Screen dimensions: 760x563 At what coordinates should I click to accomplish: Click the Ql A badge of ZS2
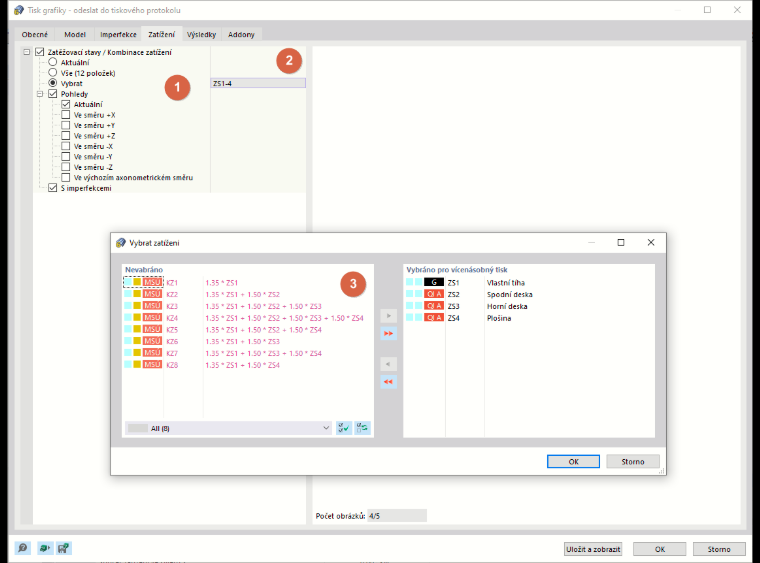(434, 294)
